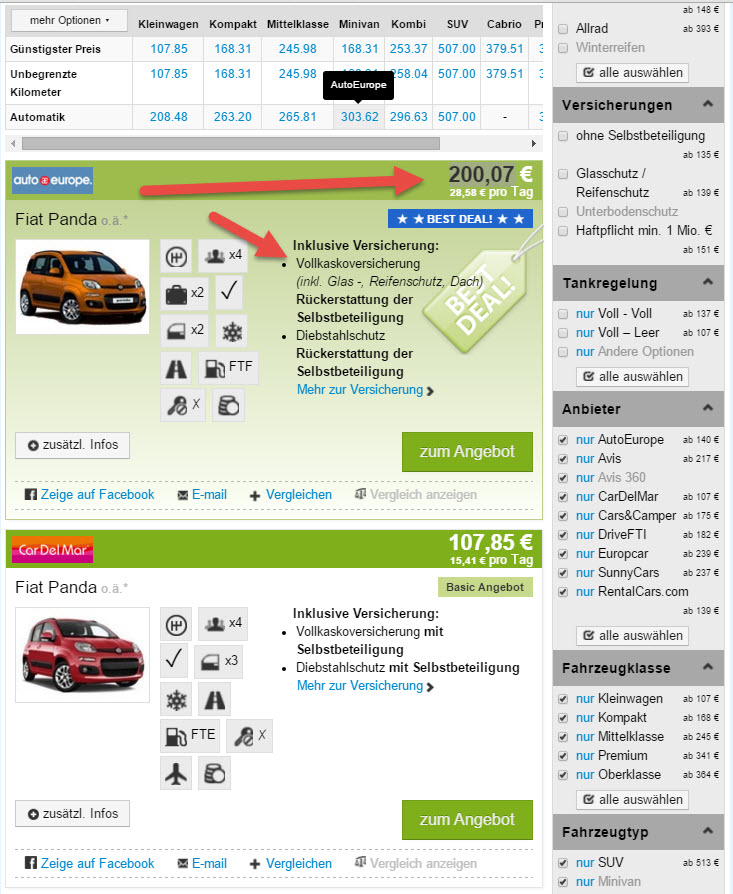Click the driver X icon in CarDelMar offer
The width and height of the screenshot is (733, 894).
click(250, 736)
